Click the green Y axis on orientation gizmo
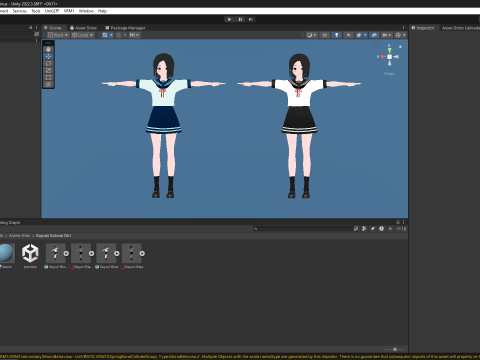This screenshot has height=360, width=480. pyautogui.click(x=389, y=50)
